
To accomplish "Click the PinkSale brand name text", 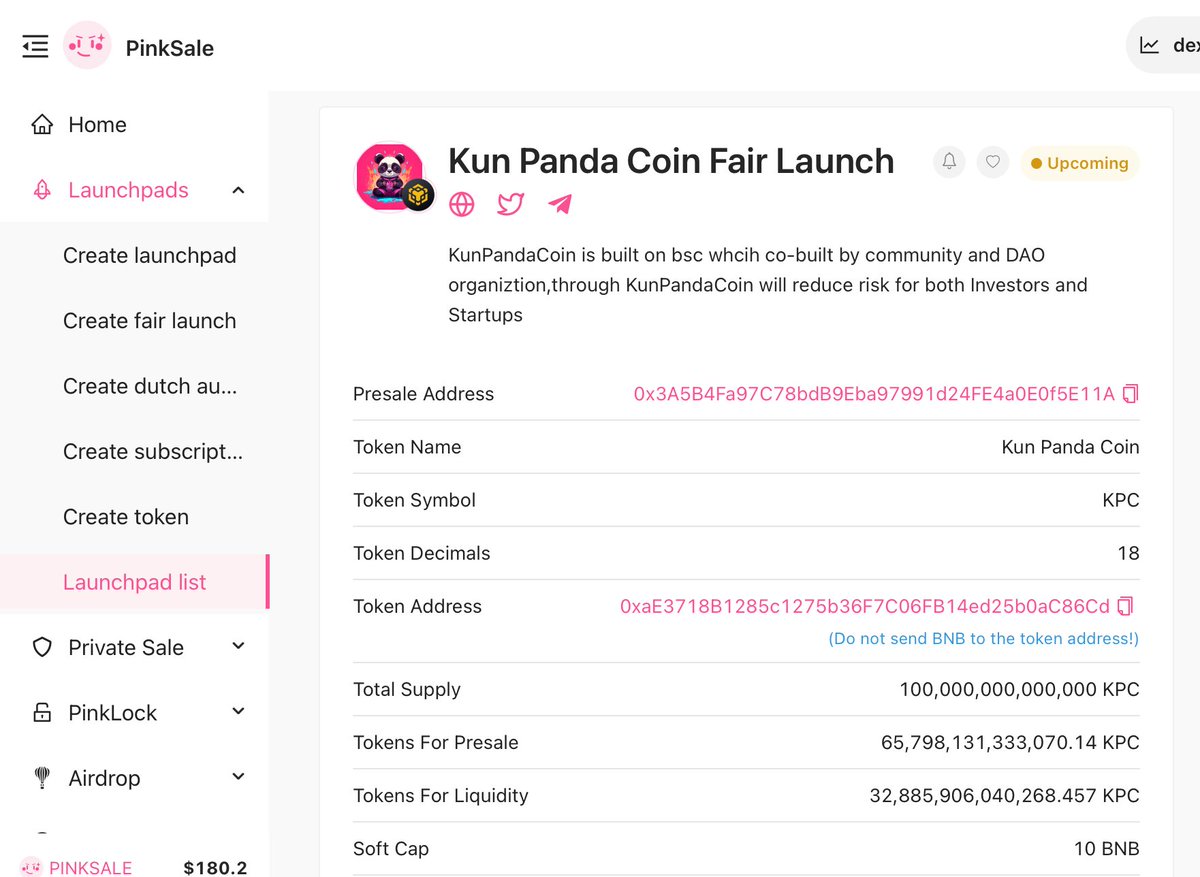I will click(170, 48).
